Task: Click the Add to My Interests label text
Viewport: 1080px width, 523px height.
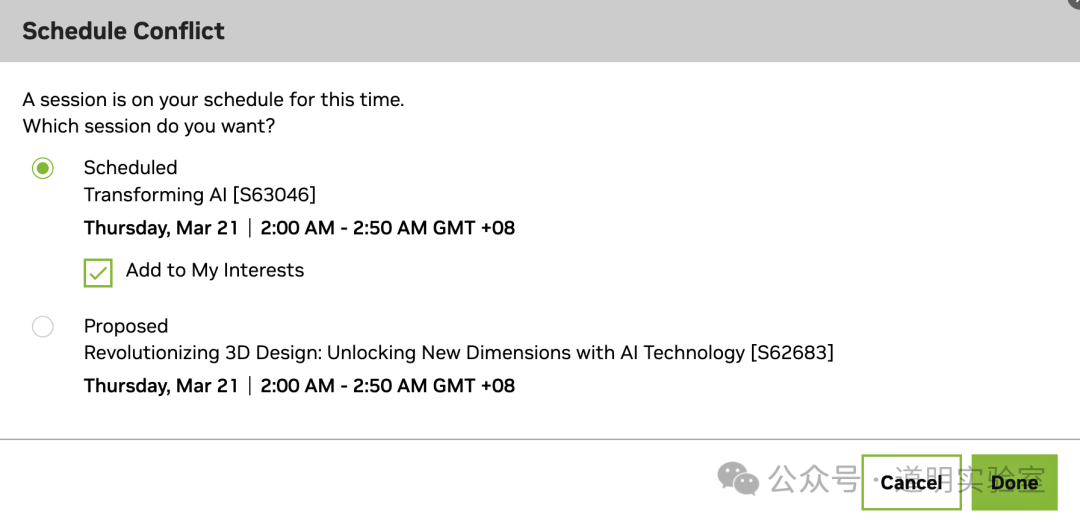Action: tap(215, 270)
